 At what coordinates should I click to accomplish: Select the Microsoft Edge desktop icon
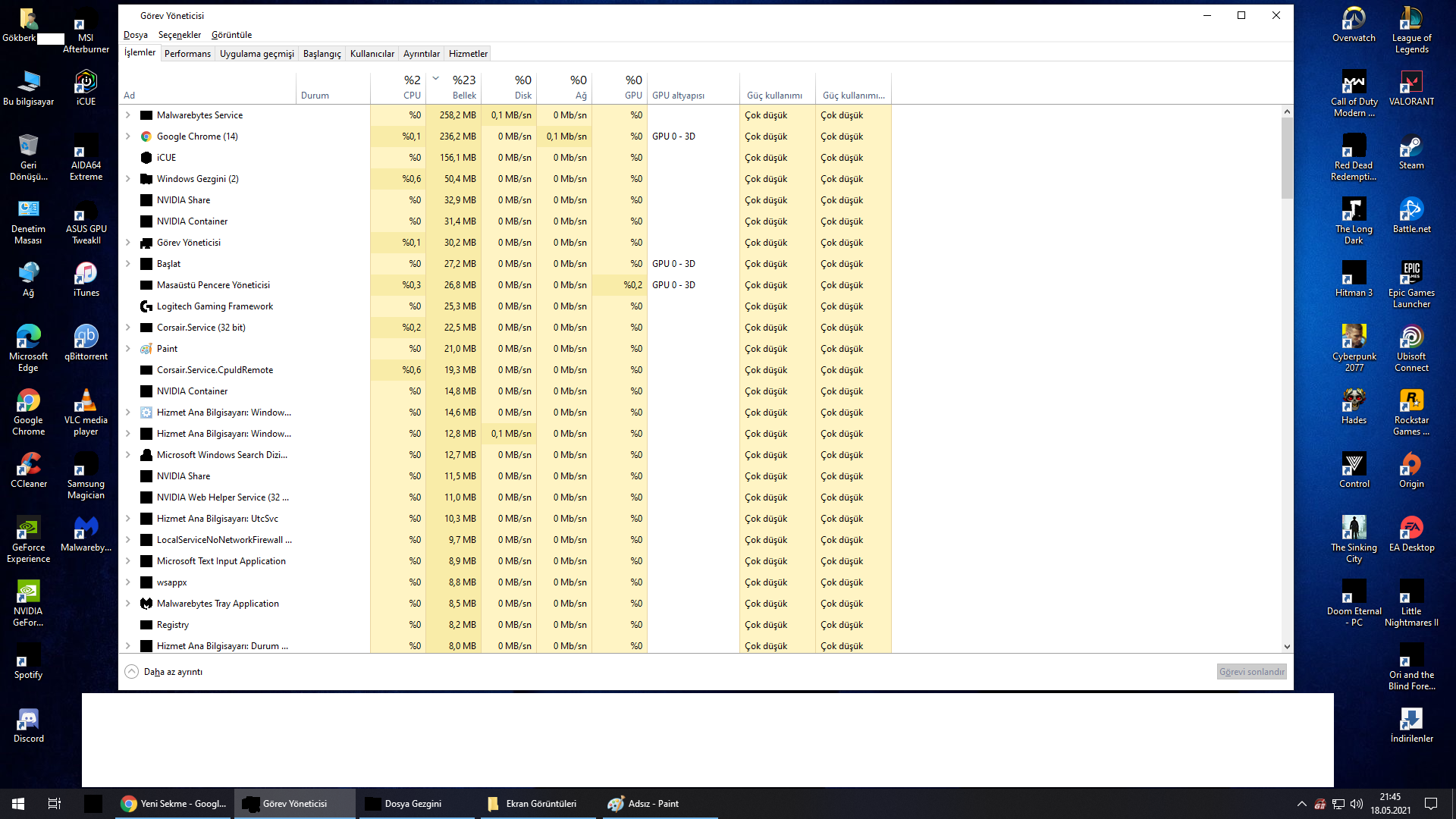(x=28, y=349)
